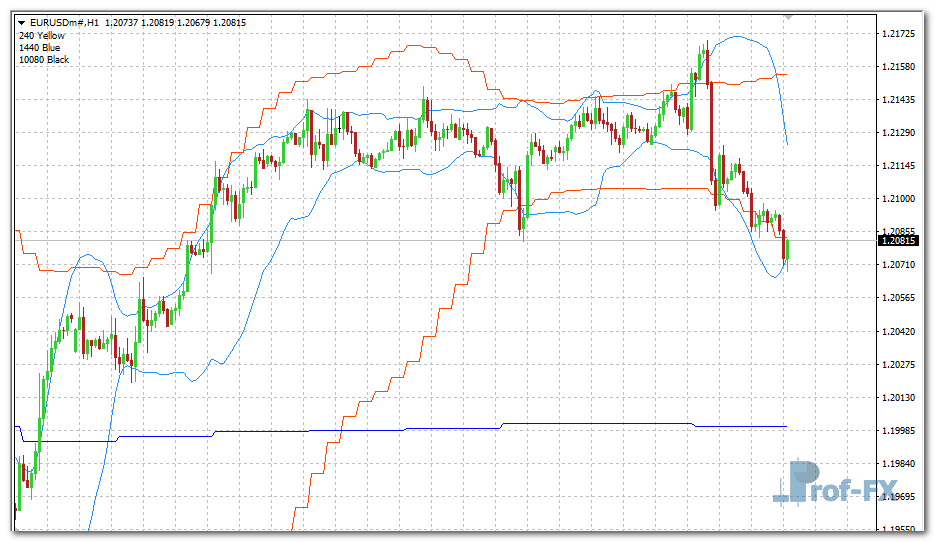Click the current price tag 1.20815
The image size is (935, 542).
pos(899,241)
